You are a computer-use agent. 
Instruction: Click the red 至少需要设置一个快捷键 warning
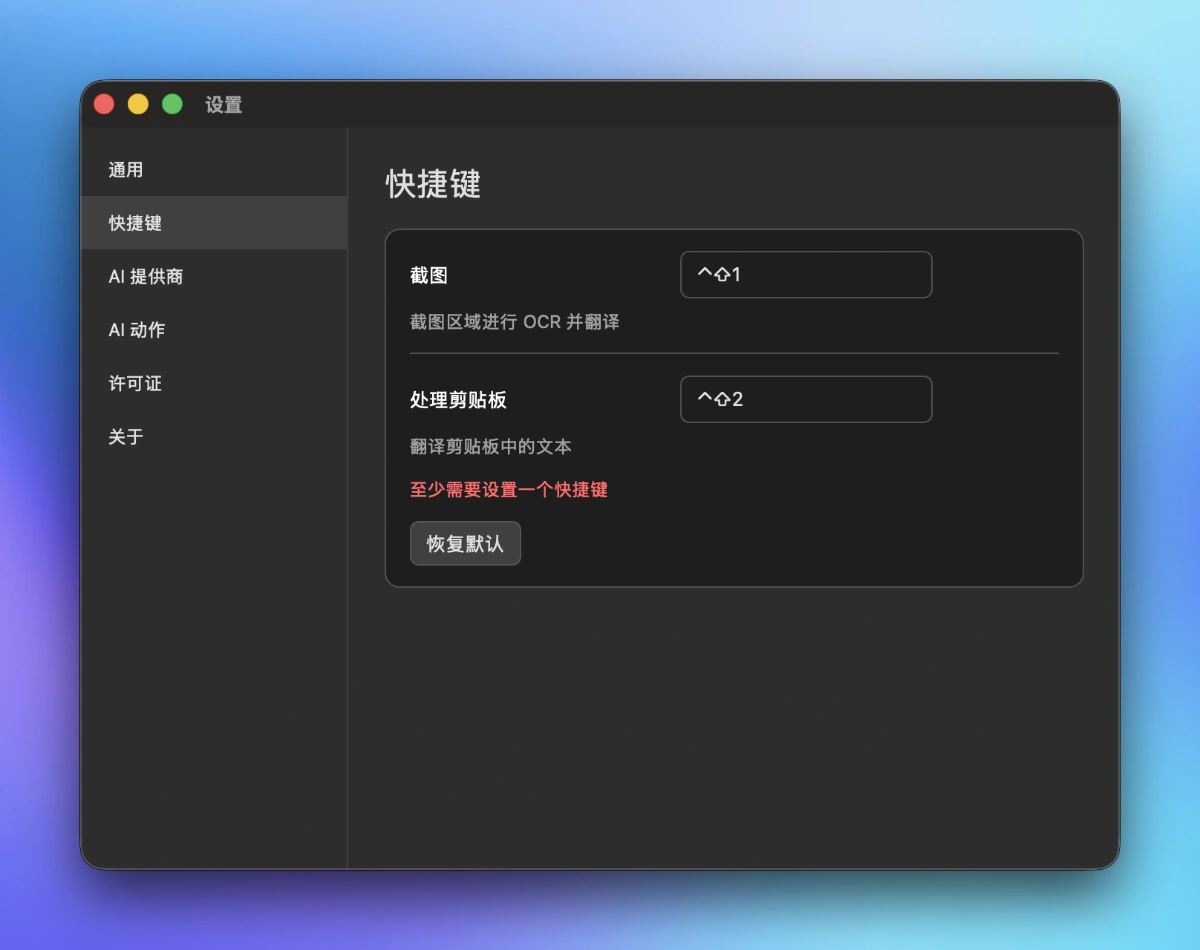pos(508,490)
